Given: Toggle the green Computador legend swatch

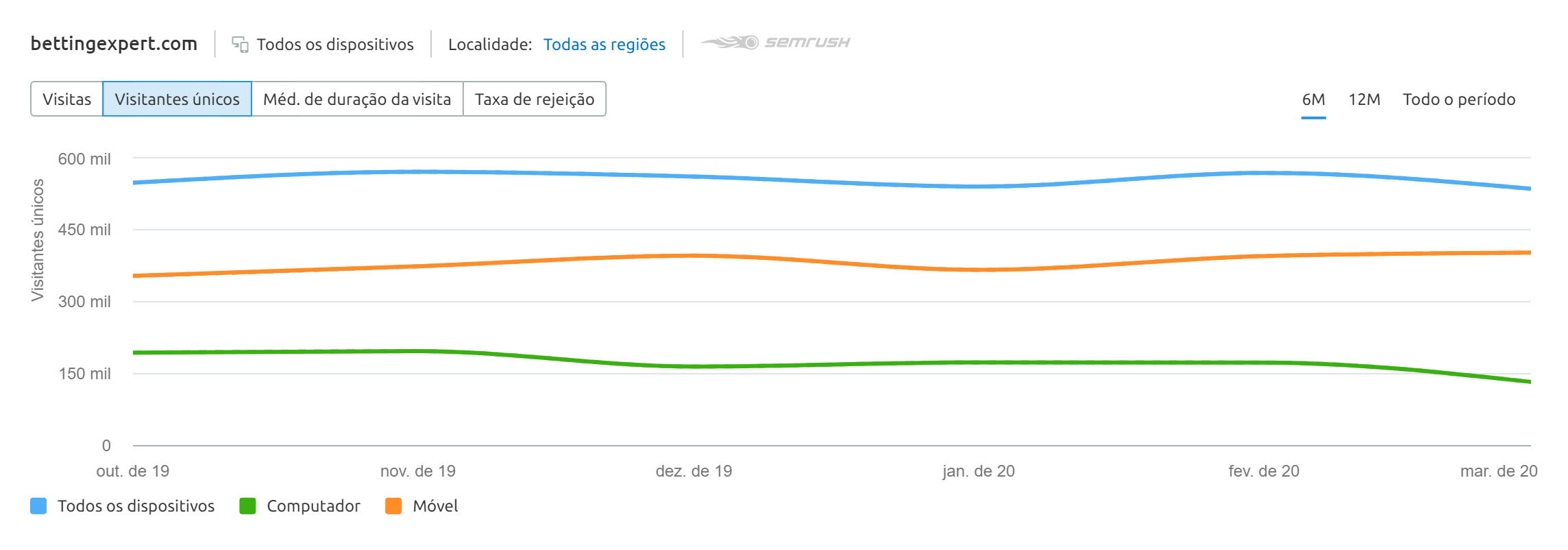Looking at the screenshot, I should point(247,506).
